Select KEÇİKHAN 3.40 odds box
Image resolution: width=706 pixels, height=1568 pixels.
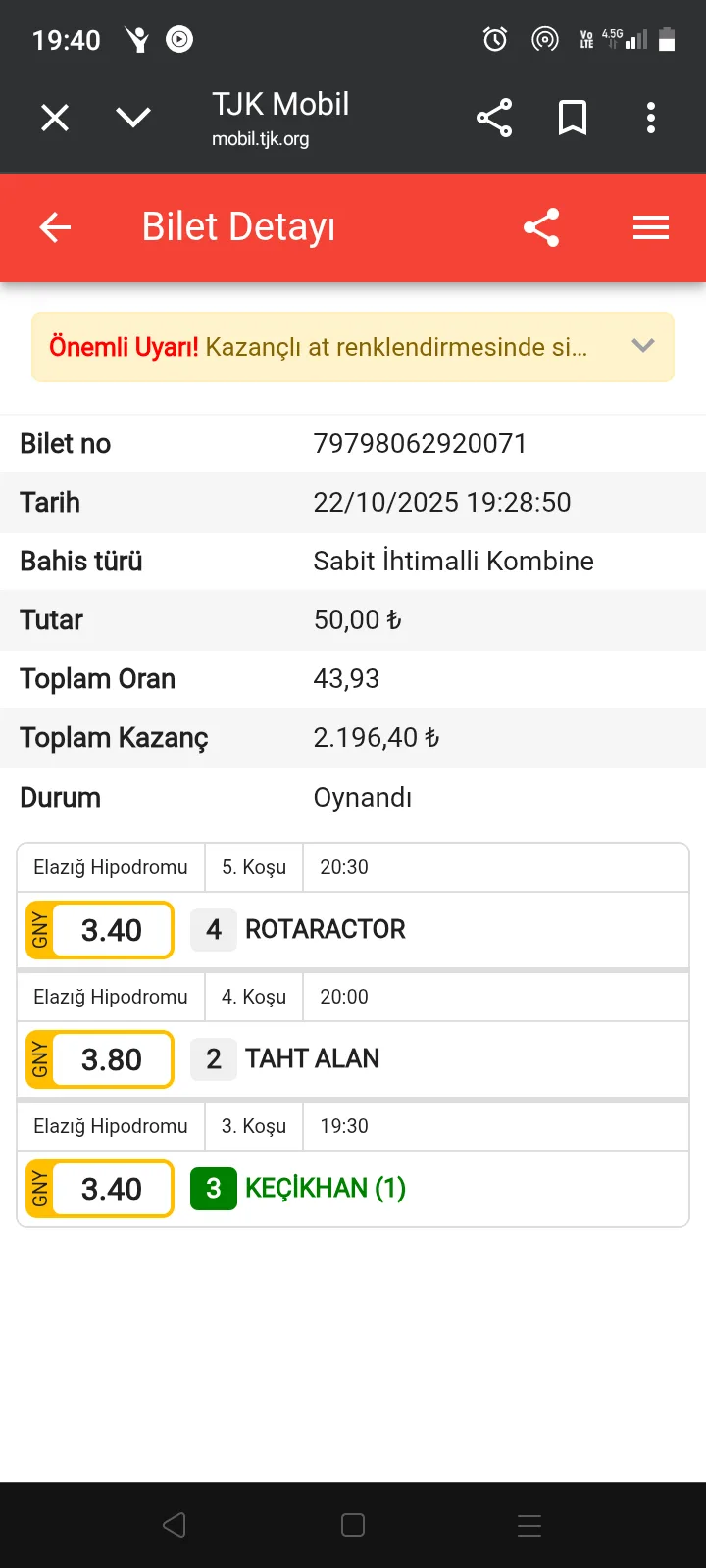click(100, 1189)
